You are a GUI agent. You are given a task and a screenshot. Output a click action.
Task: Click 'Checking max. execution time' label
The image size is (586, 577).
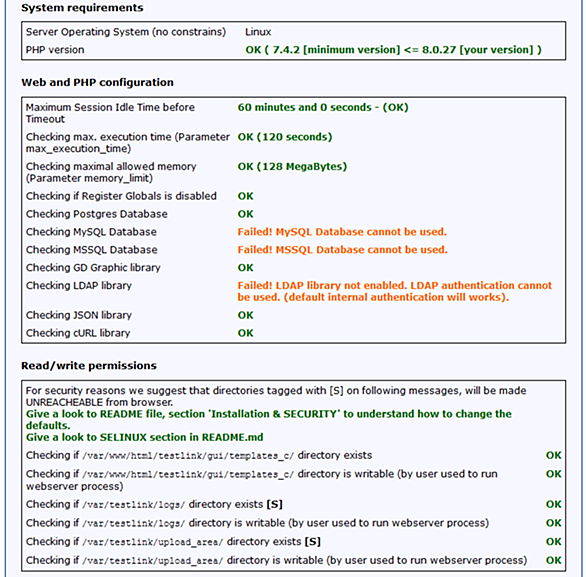[127, 143]
